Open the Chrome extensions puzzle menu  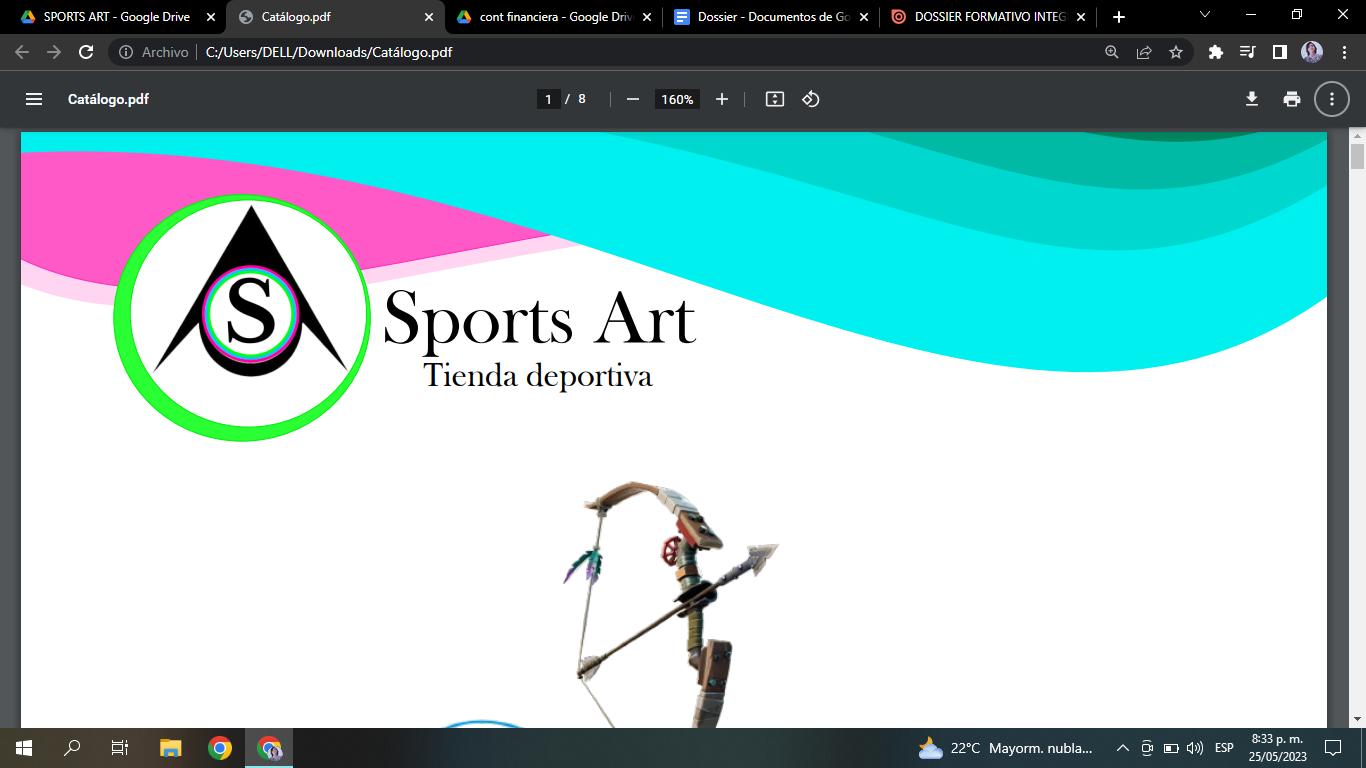pos(1216,52)
